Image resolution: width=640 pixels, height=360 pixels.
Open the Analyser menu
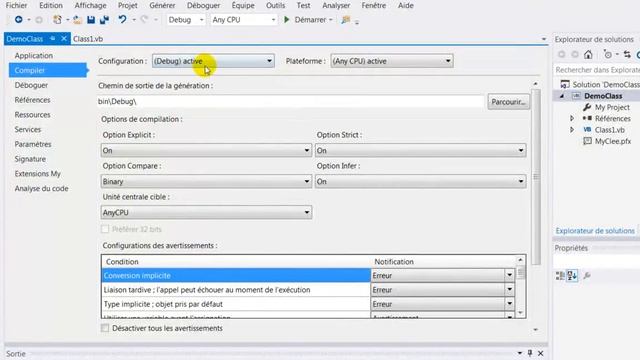(336, 5)
